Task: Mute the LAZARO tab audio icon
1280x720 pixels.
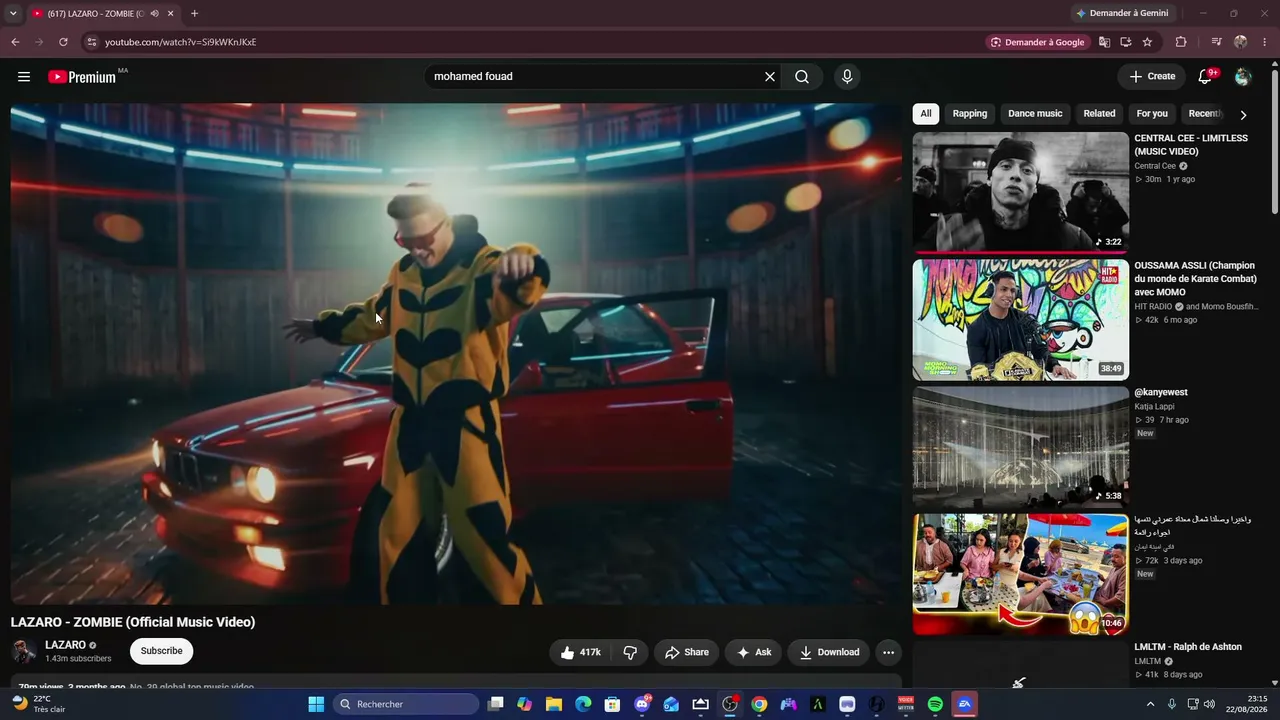Action: pos(154,14)
